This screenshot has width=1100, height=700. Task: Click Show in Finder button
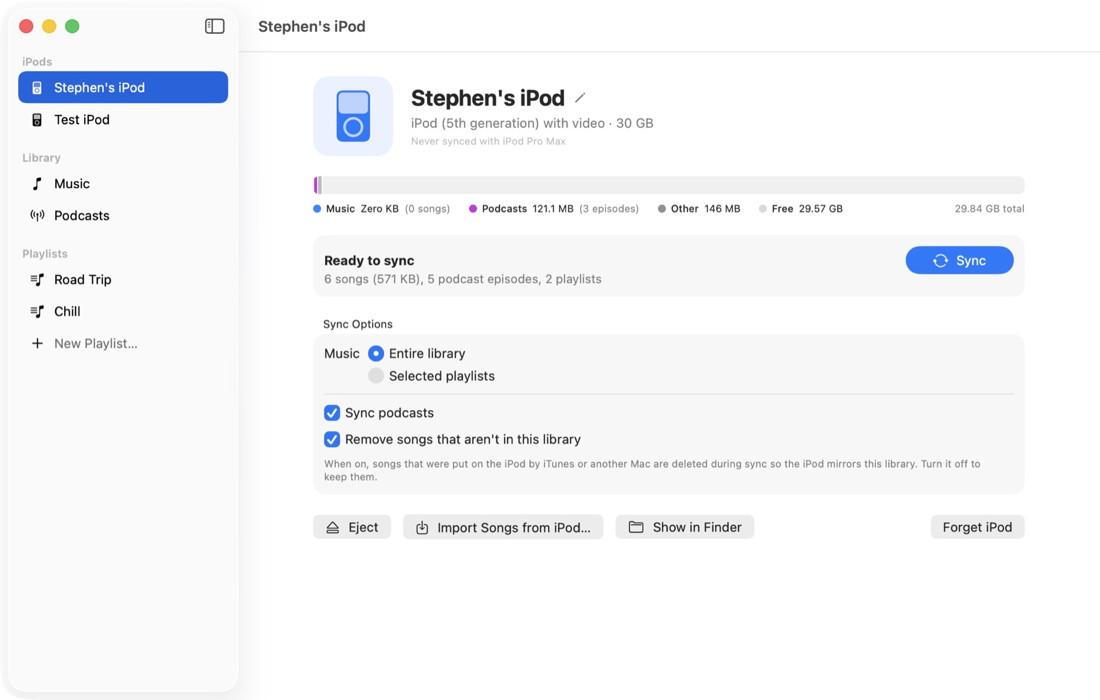(685, 527)
